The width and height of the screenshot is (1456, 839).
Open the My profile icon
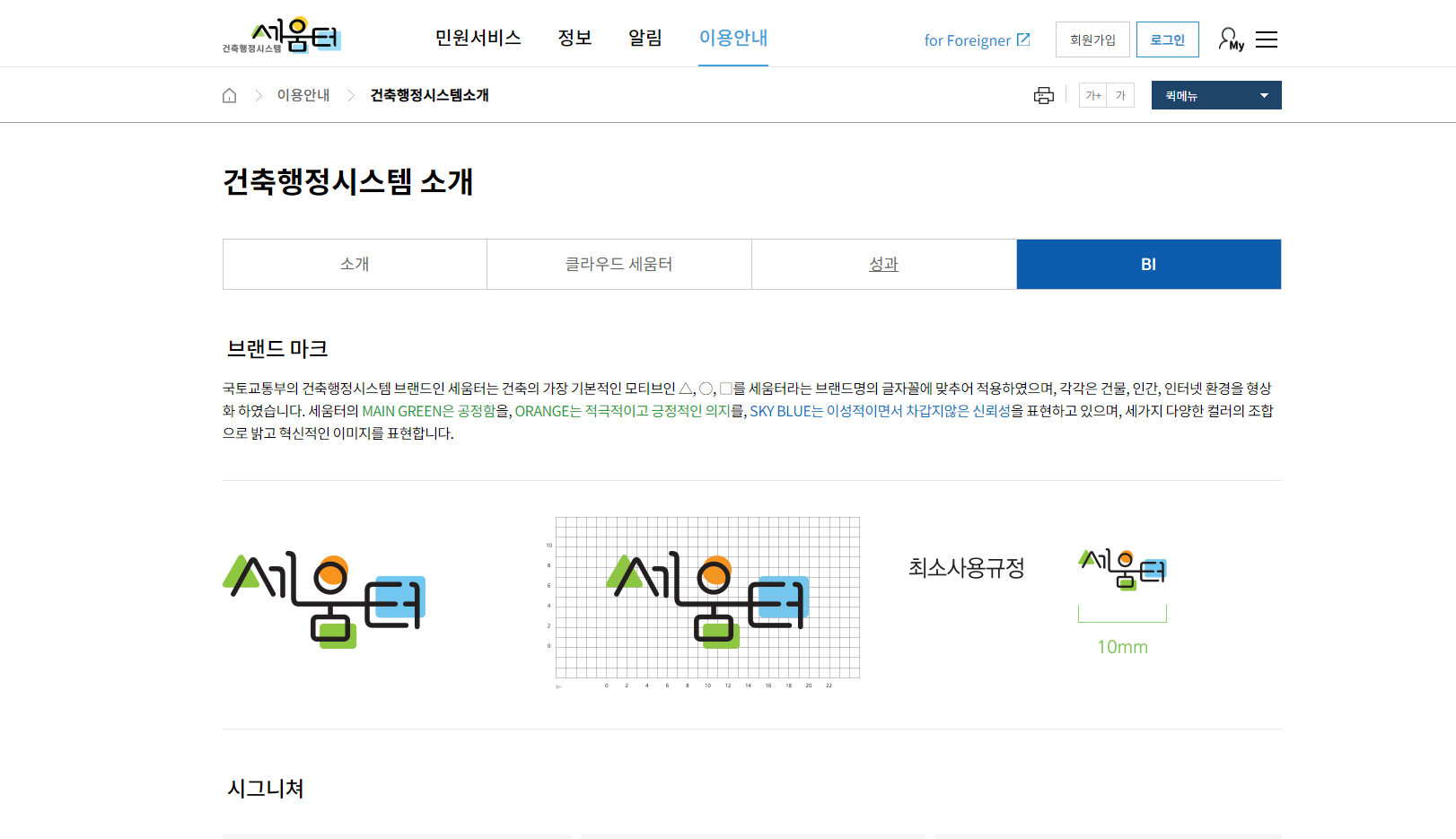point(1228,39)
